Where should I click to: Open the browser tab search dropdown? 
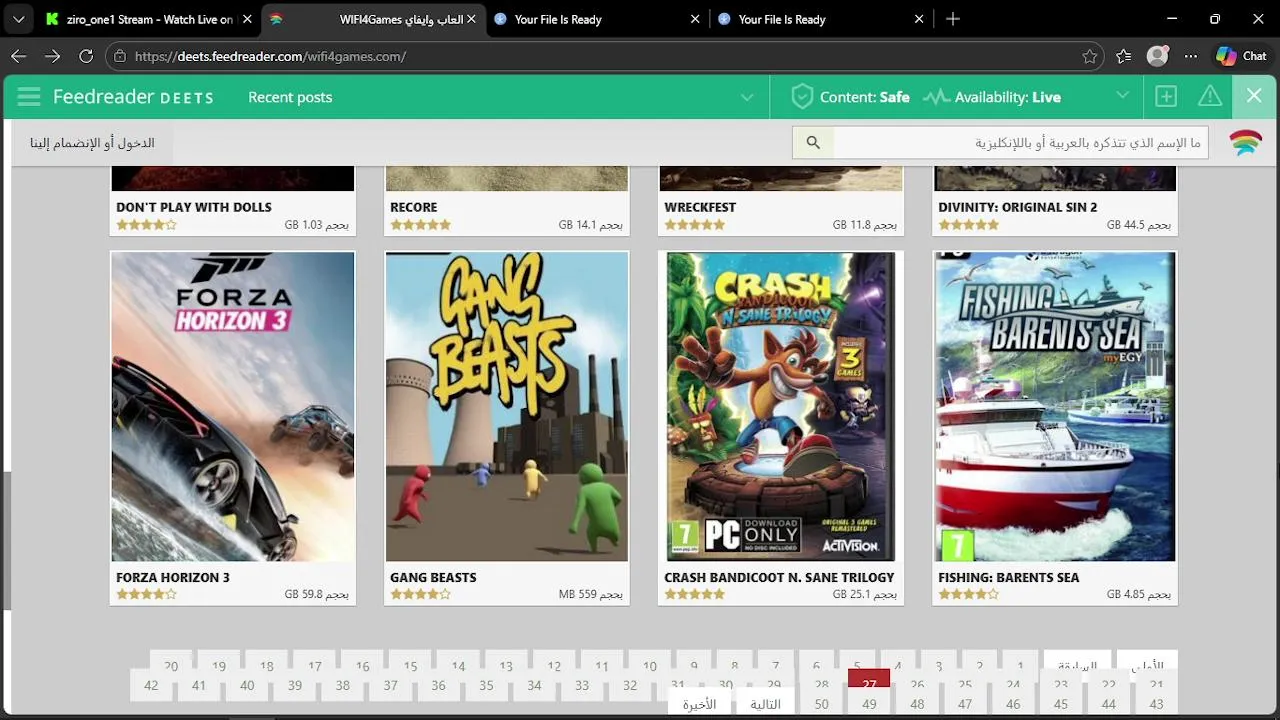point(18,19)
